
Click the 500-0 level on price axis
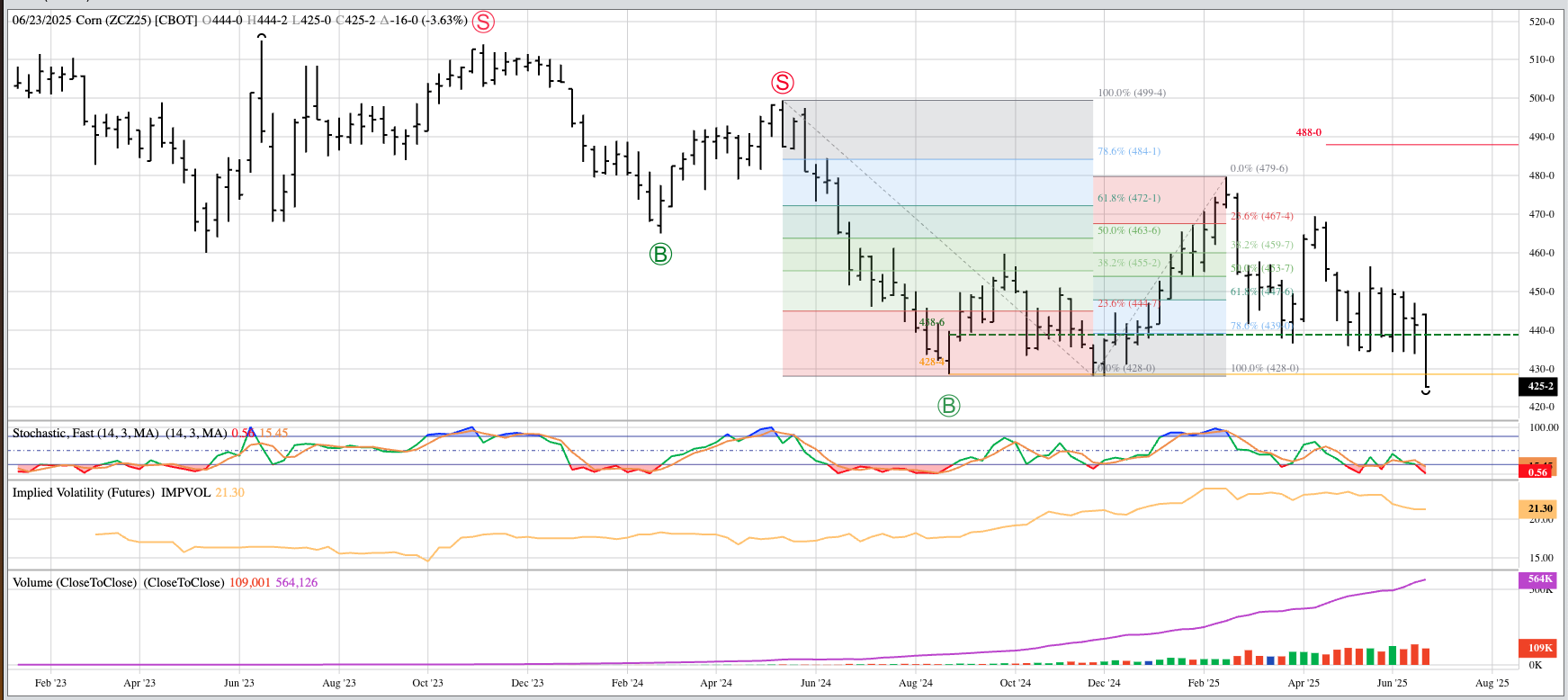(1541, 98)
